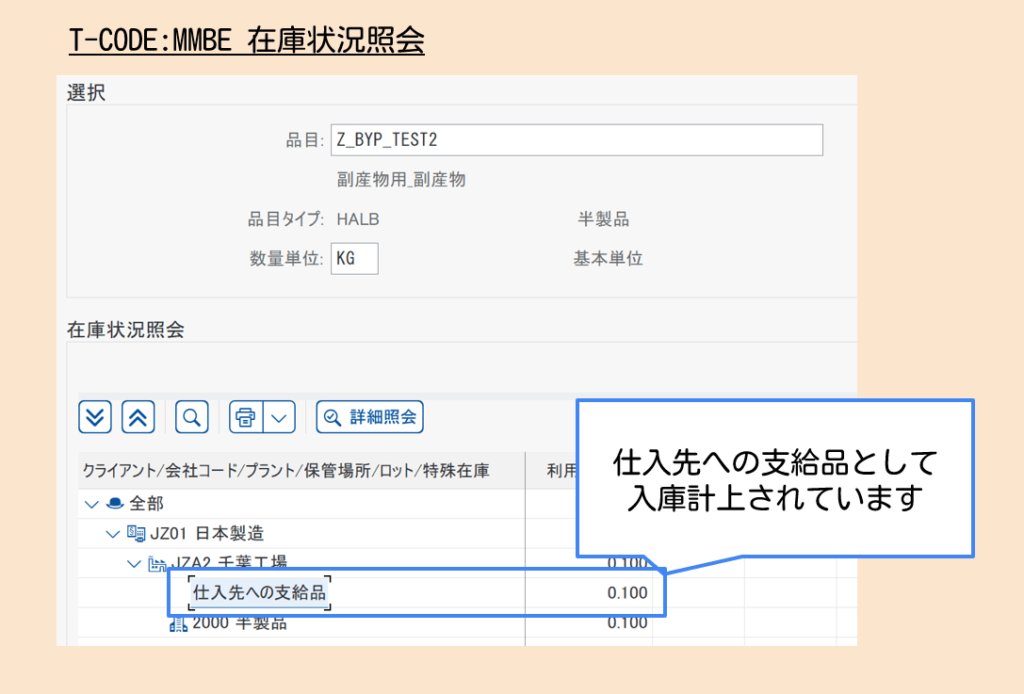This screenshot has height=694, width=1024.
Task: Click the expand all rows icon
Action: pyautogui.click(x=93, y=416)
